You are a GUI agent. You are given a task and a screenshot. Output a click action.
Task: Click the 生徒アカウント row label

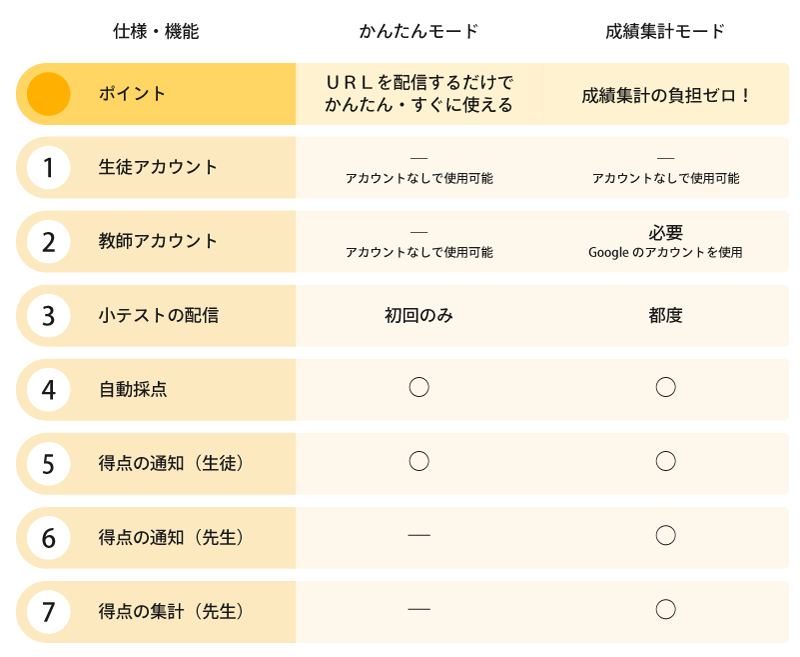(x=158, y=167)
